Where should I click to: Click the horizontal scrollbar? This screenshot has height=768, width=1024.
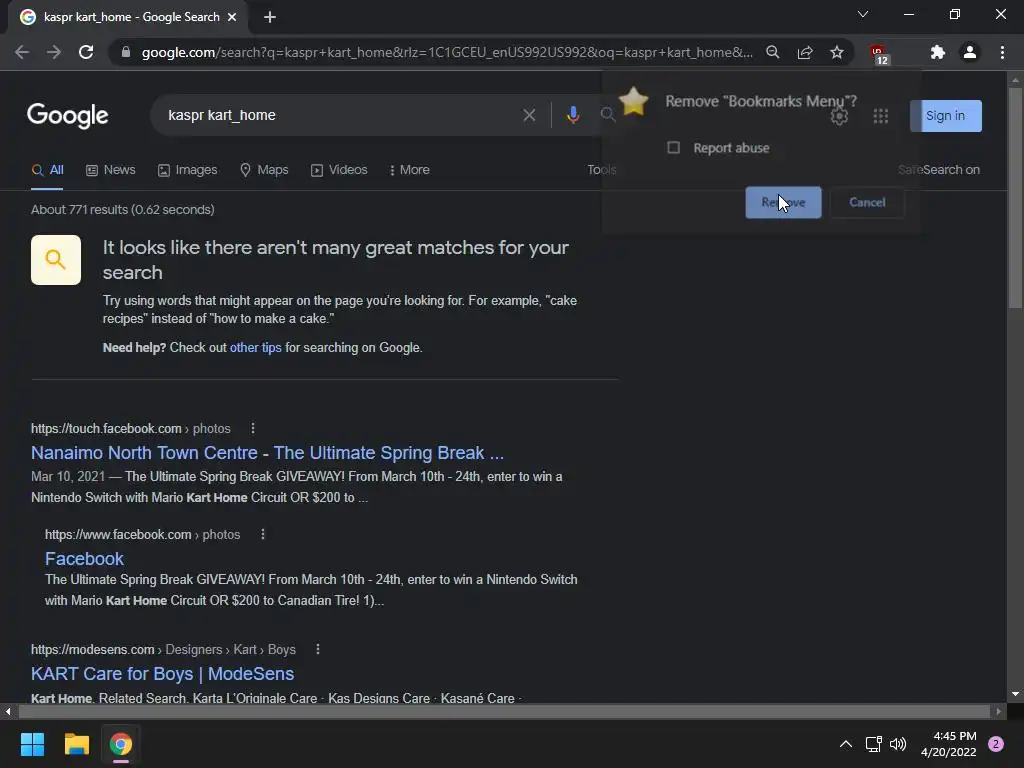pos(505,711)
